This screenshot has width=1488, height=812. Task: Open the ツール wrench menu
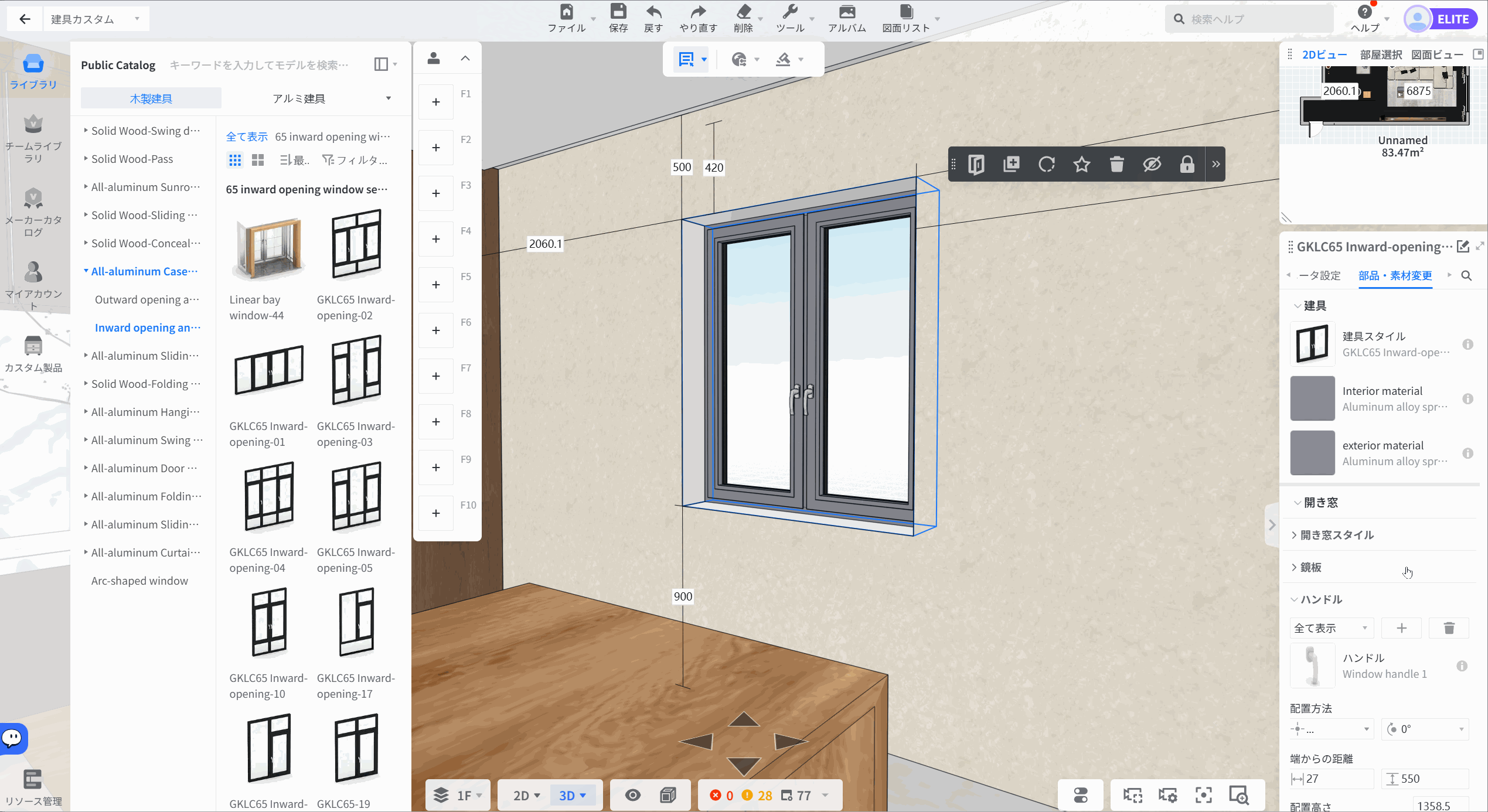790,19
